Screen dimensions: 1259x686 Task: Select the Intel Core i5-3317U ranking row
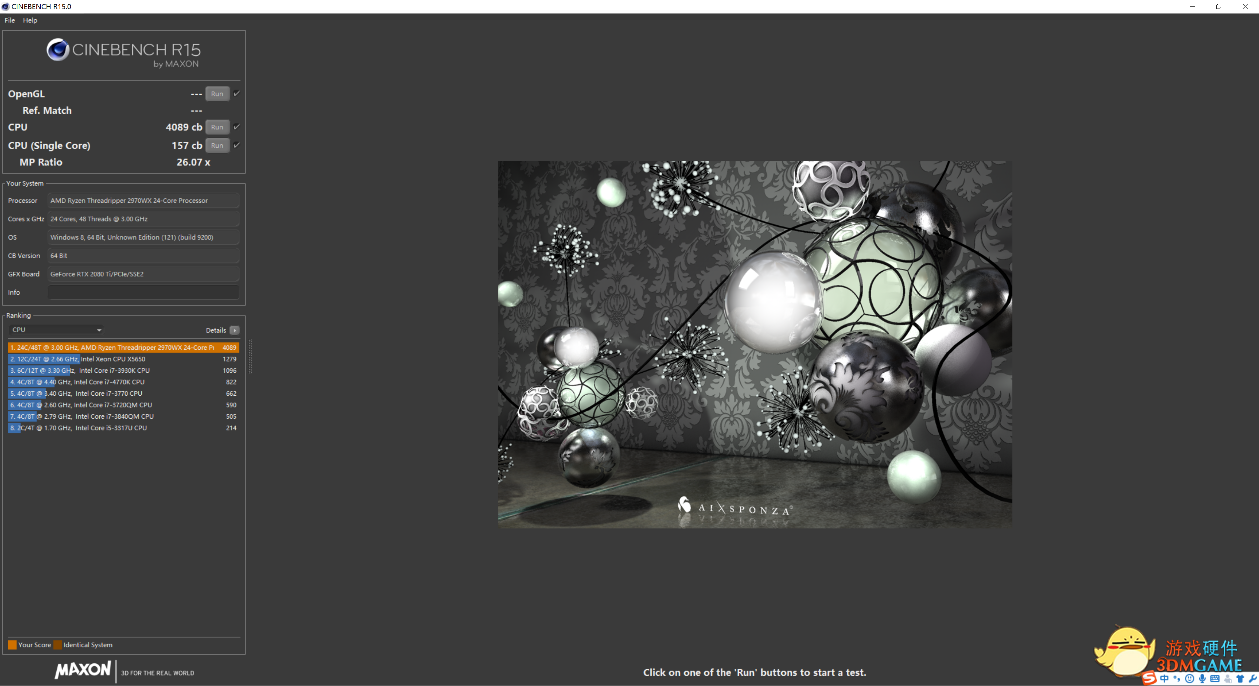[x=123, y=428]
